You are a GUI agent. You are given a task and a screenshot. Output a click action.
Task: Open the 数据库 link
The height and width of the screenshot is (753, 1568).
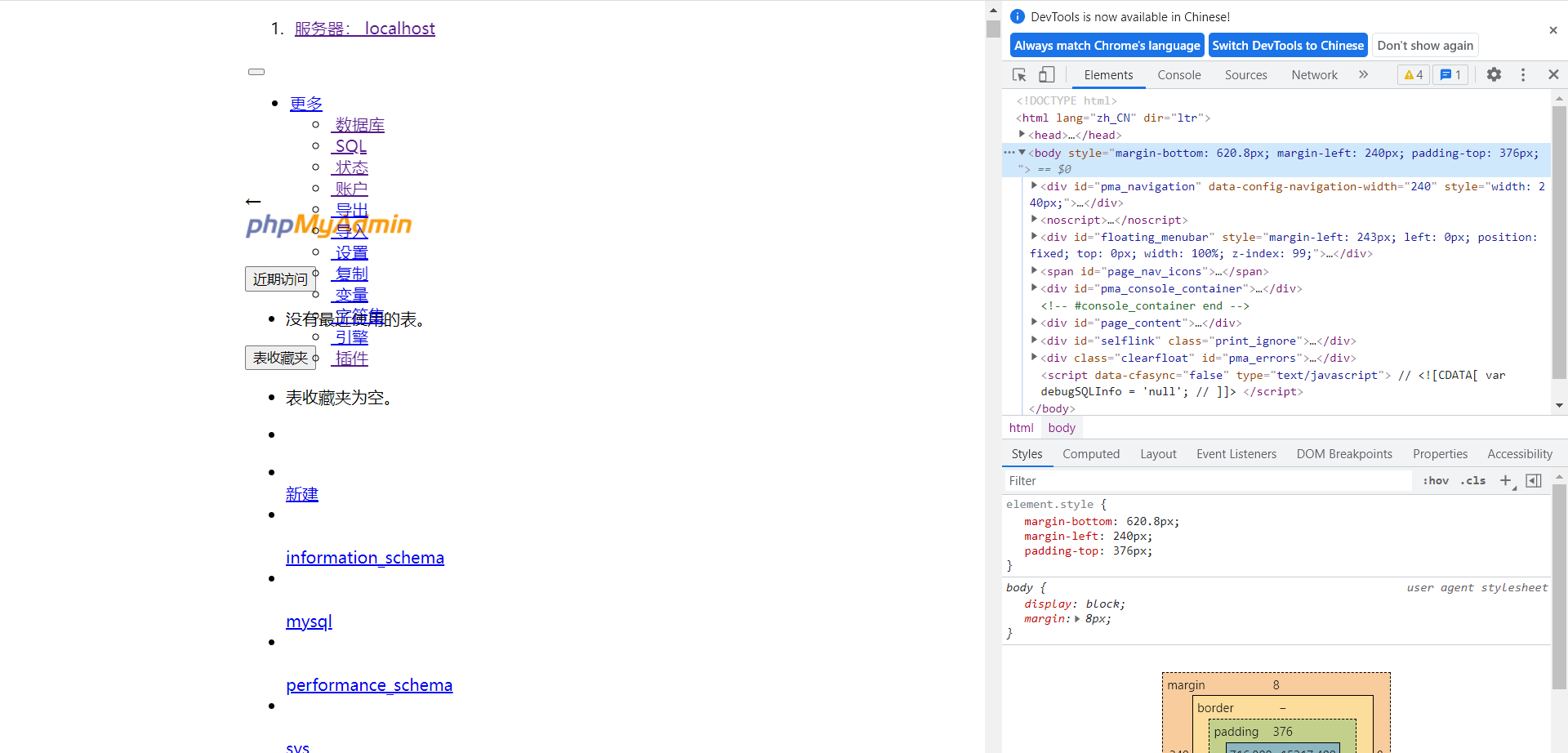(x=358, y=125)
